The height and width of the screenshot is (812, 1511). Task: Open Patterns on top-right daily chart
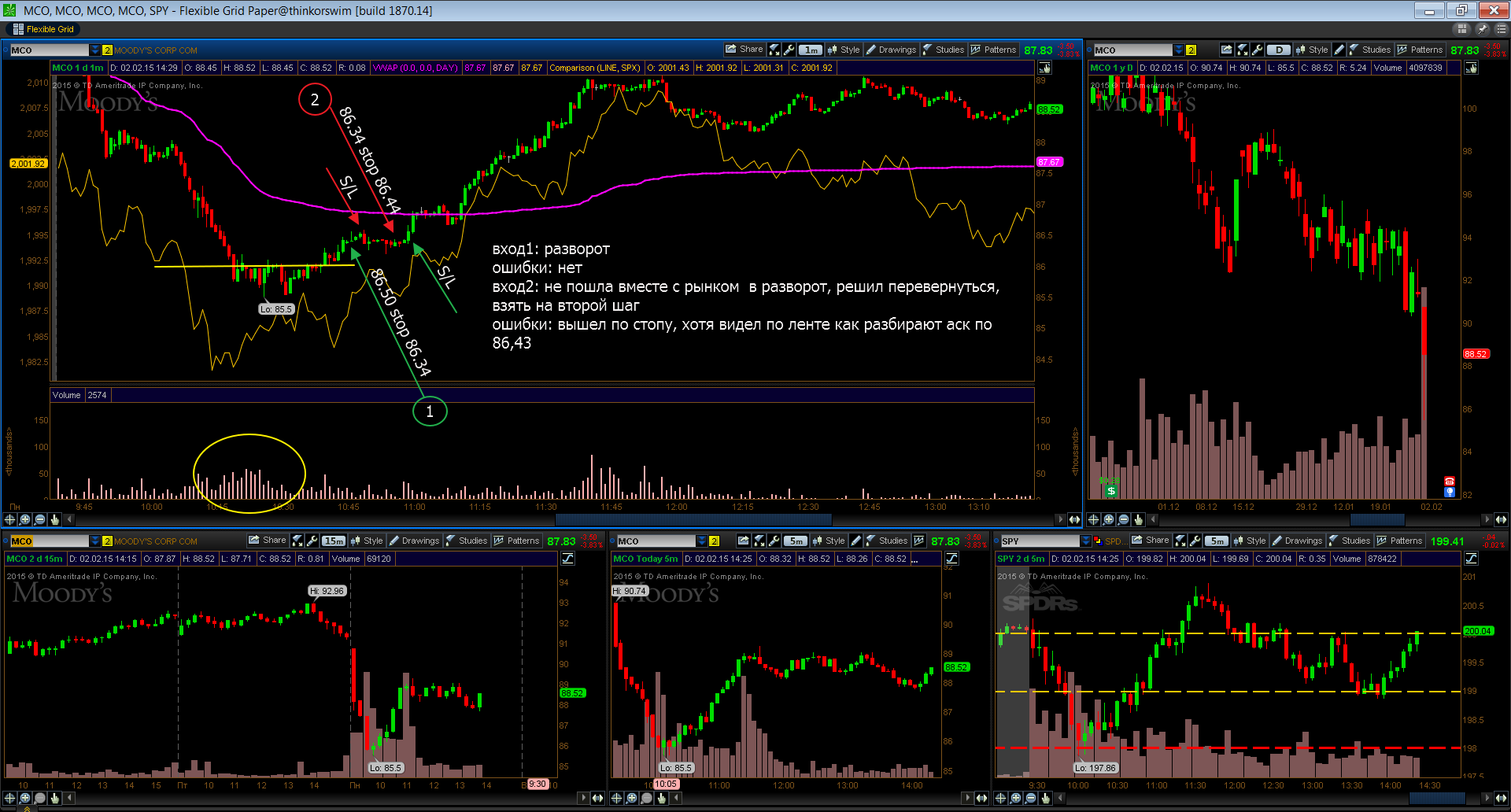click(x=1420, y=50)
